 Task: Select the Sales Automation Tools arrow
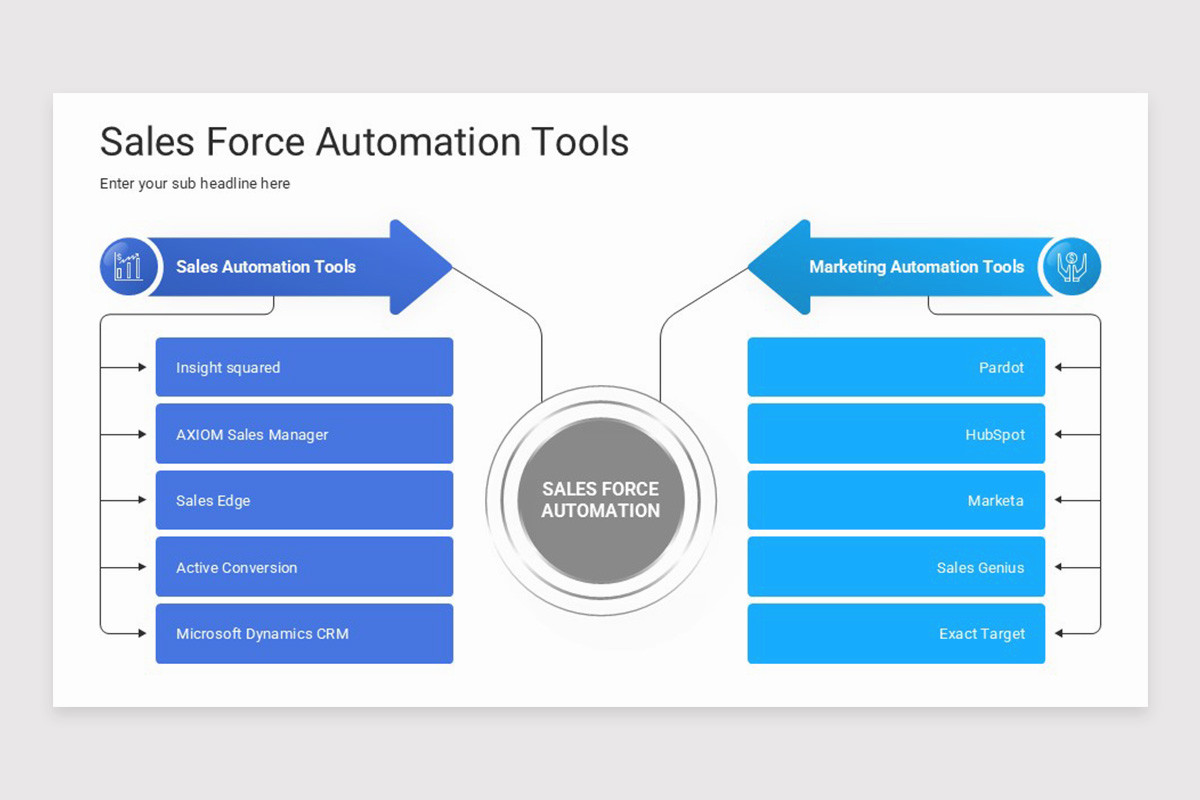pyautogui.click(x=300, y=267)
